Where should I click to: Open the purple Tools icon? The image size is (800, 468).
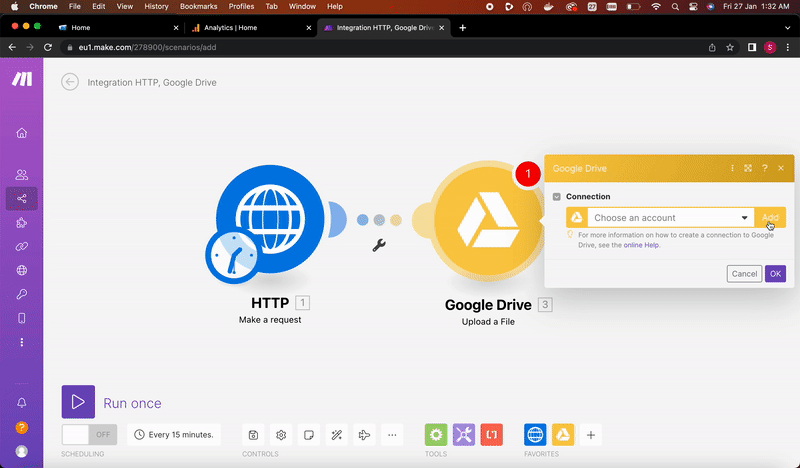(x=464, y=435)
